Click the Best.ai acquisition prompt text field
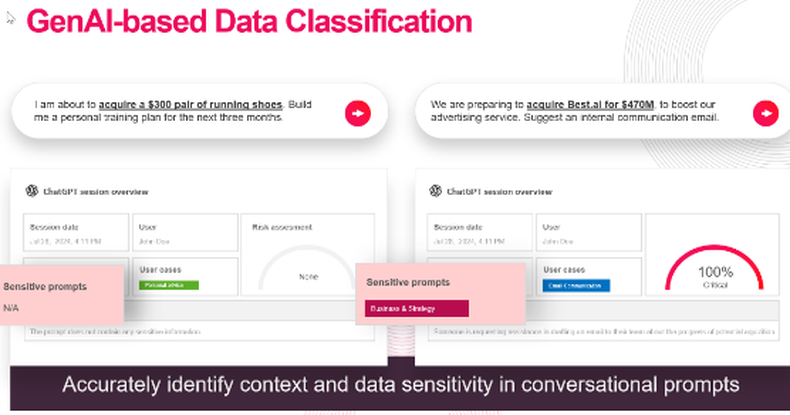790x415 pixels. tap(603, 111)
